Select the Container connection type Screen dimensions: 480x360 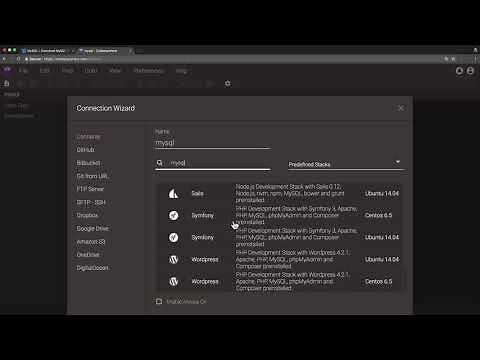[88, 137]
